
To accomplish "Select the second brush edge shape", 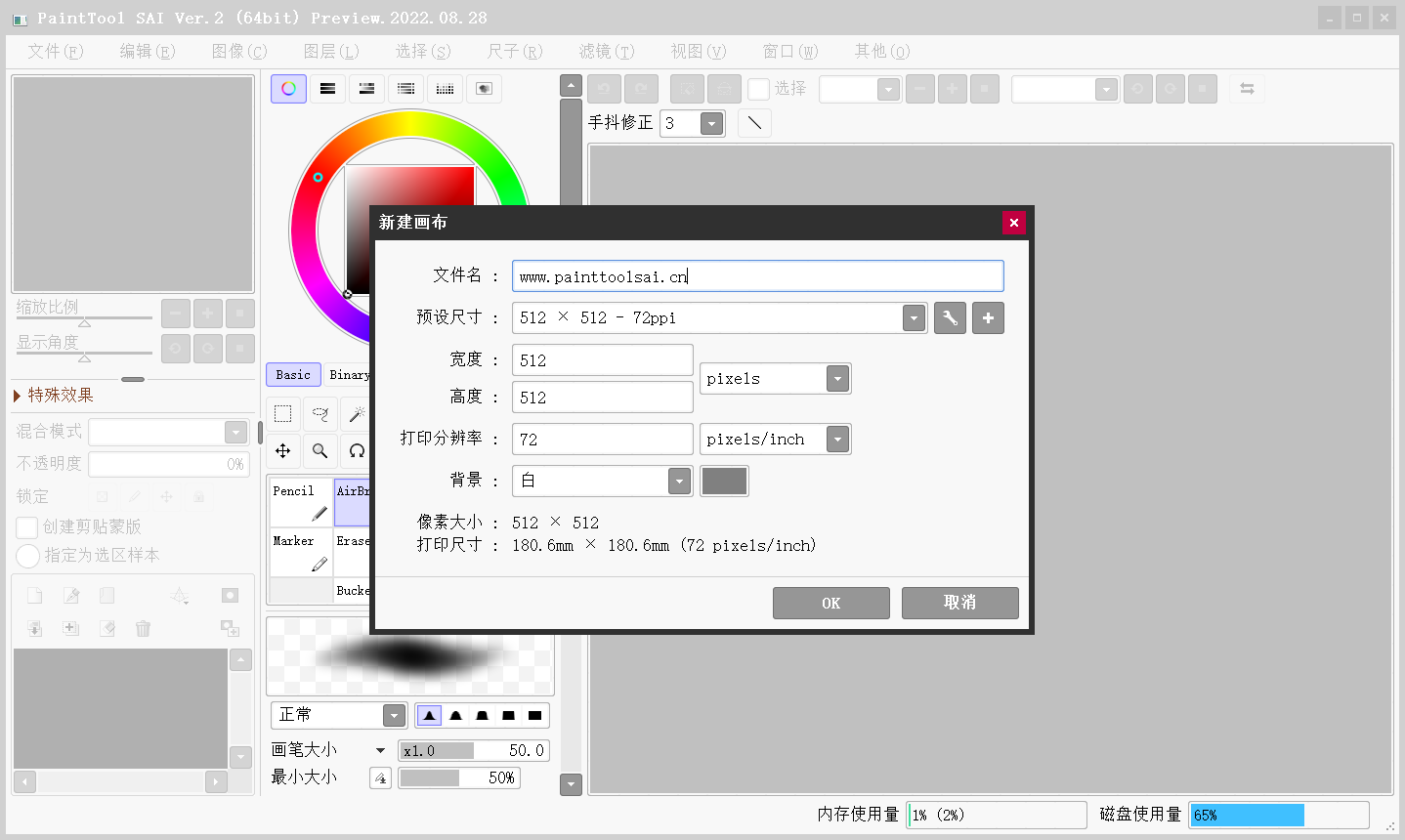I will tap(455, 716).
